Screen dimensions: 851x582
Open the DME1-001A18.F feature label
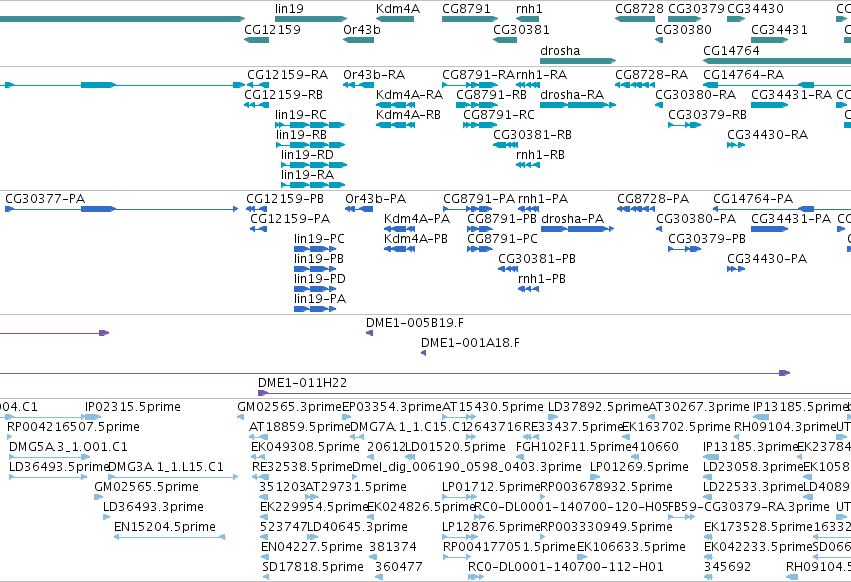point(470,343)
